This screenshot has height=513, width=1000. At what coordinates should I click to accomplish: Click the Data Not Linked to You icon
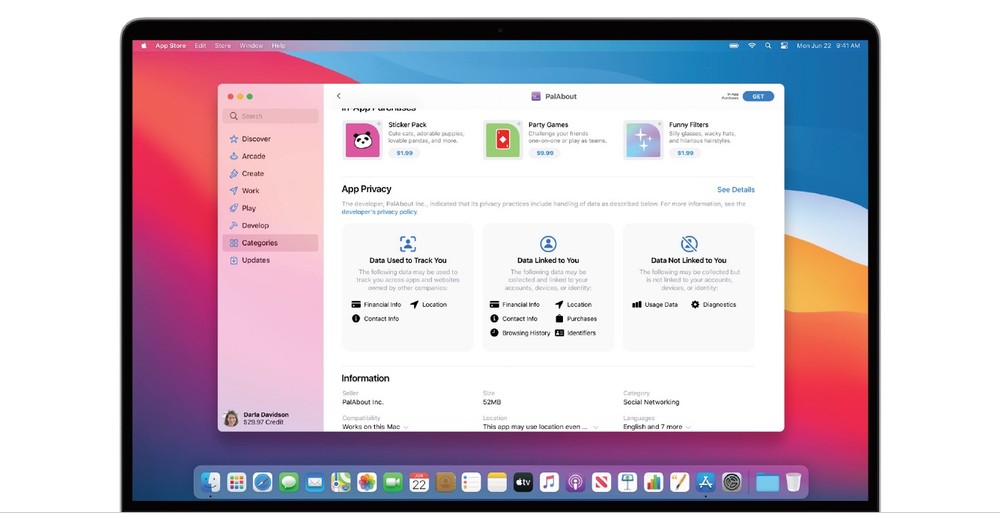pyautogui.click(x=689, y=244)
